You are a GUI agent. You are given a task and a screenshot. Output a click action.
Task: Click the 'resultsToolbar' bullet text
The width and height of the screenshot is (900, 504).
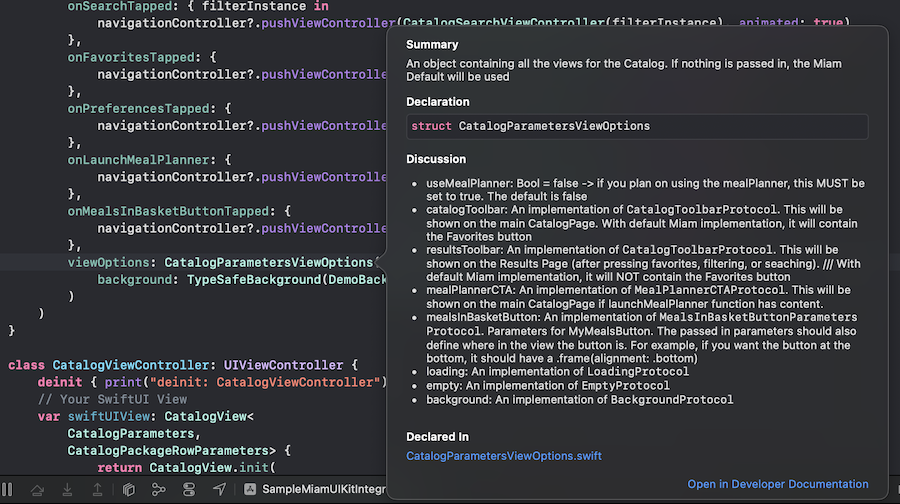(x=643, y=263)
